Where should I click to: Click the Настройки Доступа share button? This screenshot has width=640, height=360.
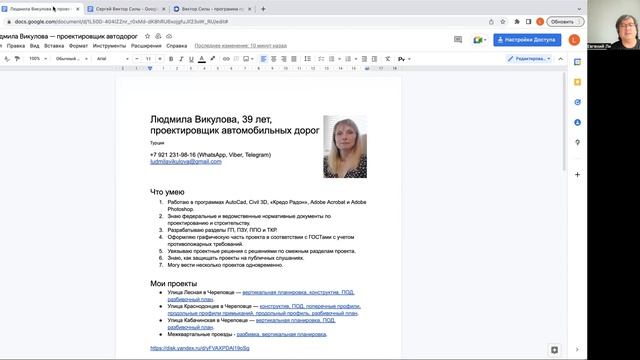click(x=527, y=40)
